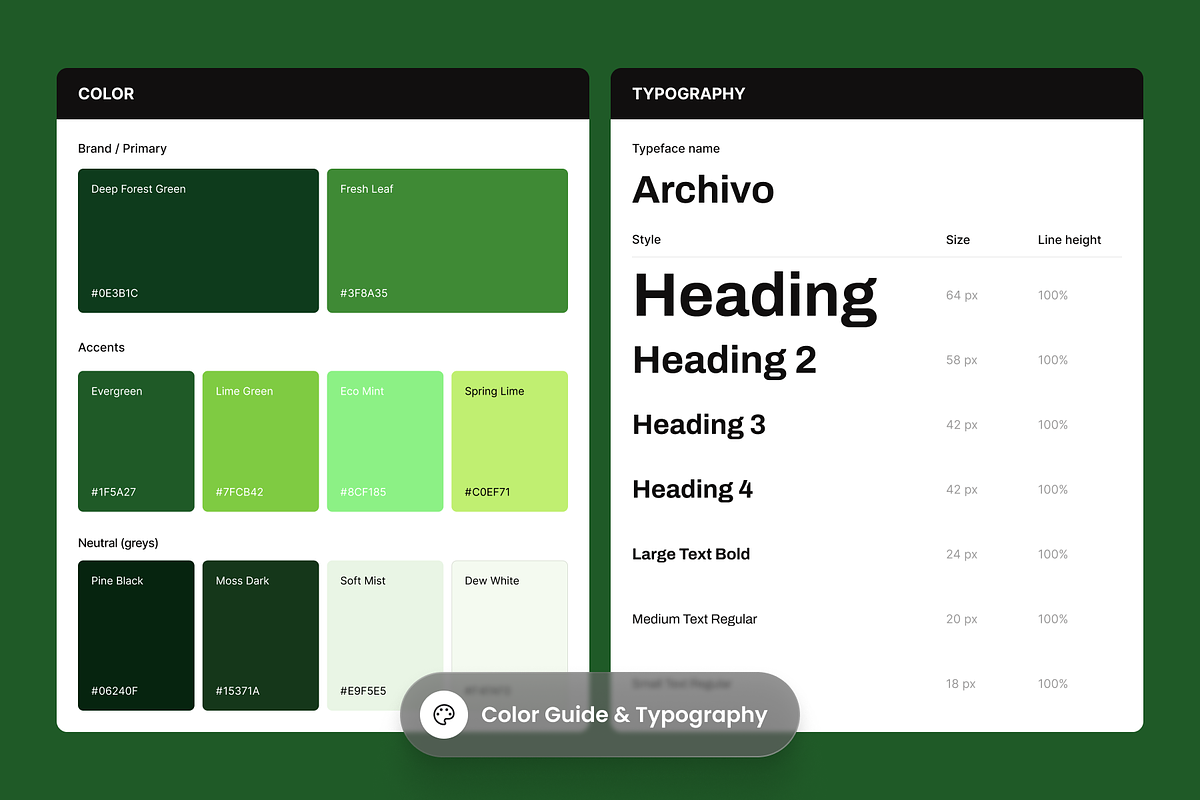Click the 100% line height for Heading 2
The image size is (1200, 800).
tap(1053, 360)
